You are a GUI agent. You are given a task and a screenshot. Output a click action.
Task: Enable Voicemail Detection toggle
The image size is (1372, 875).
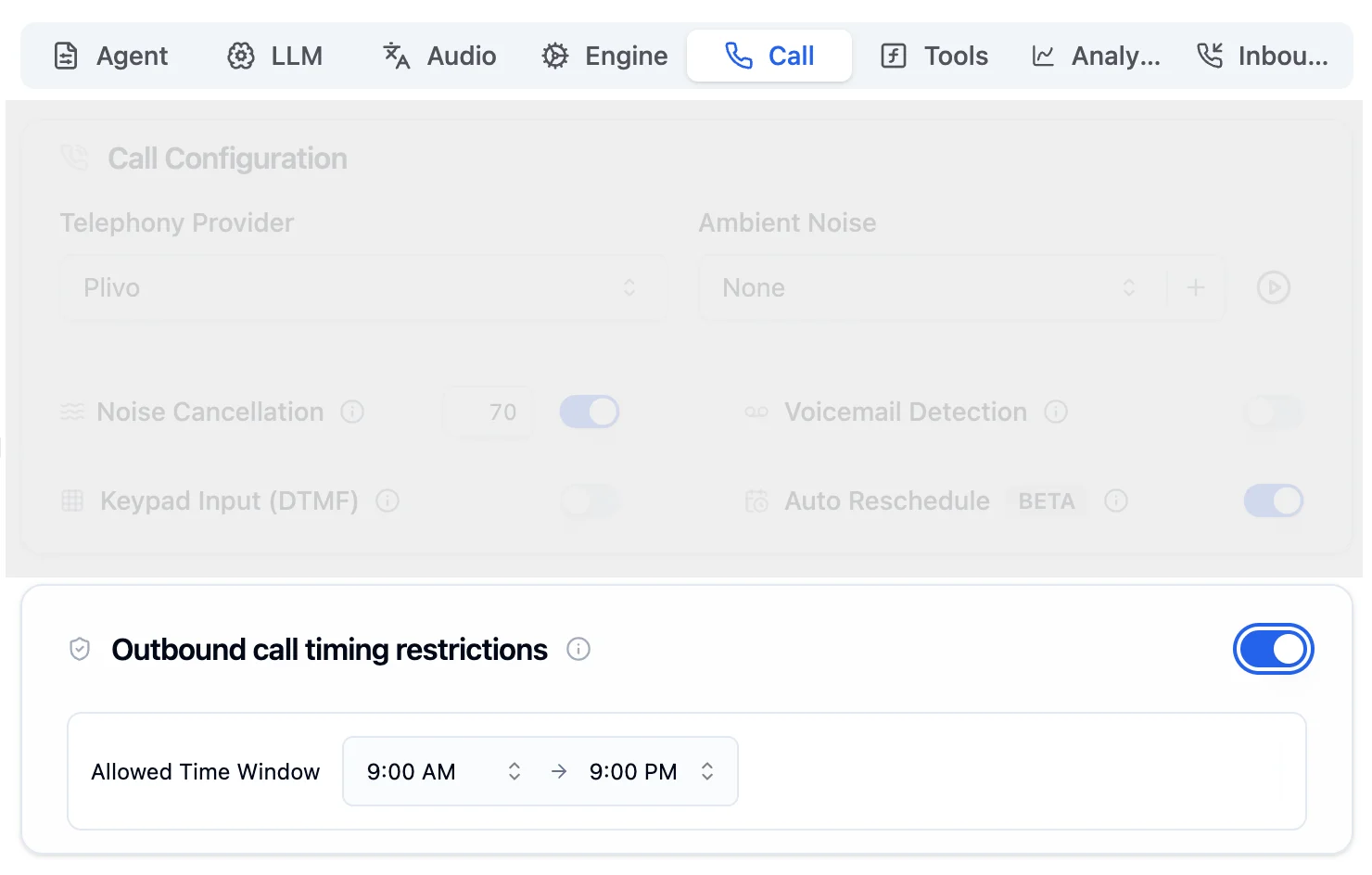pyautogui.click(x=1273, y=412)
